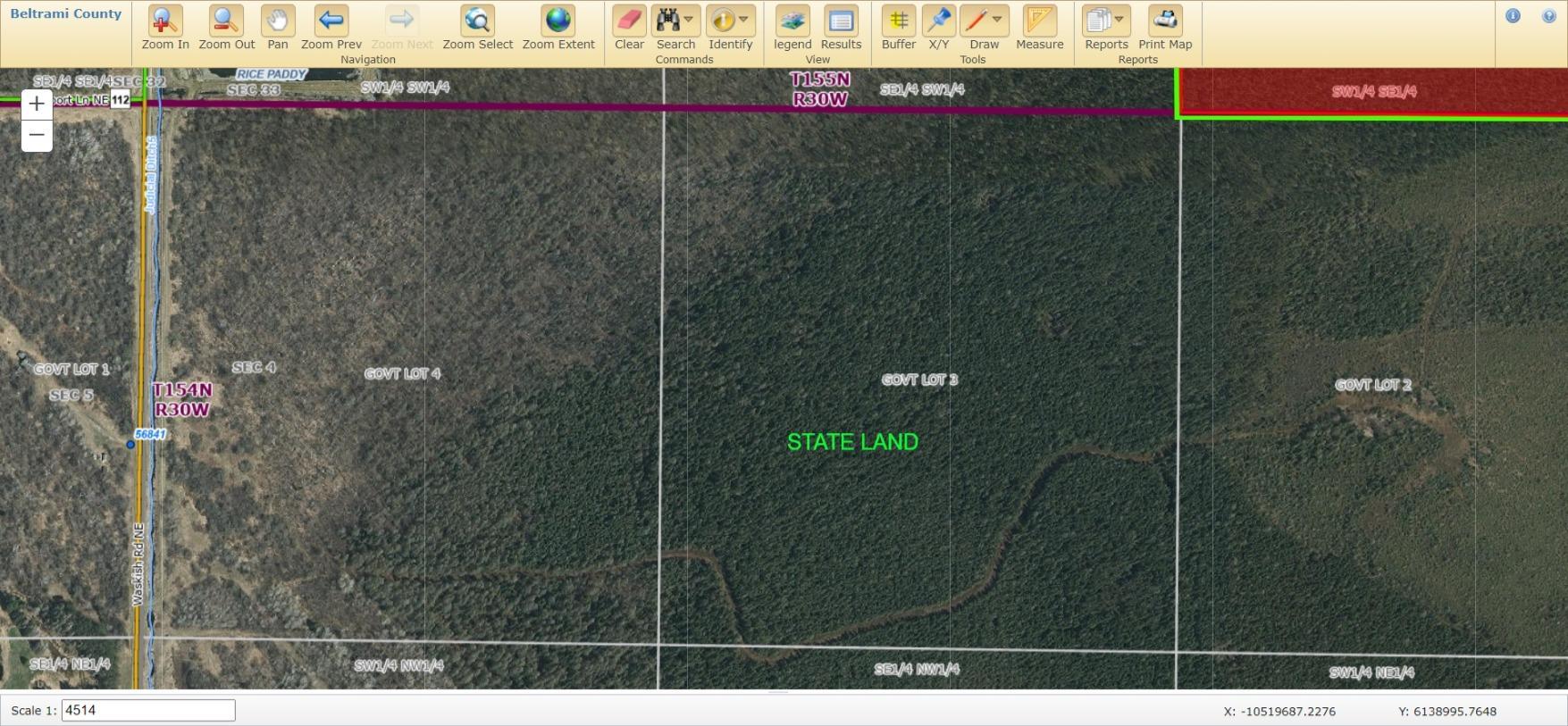
Task: Click the blue point marker near 56841
Action: click(130, 444)
